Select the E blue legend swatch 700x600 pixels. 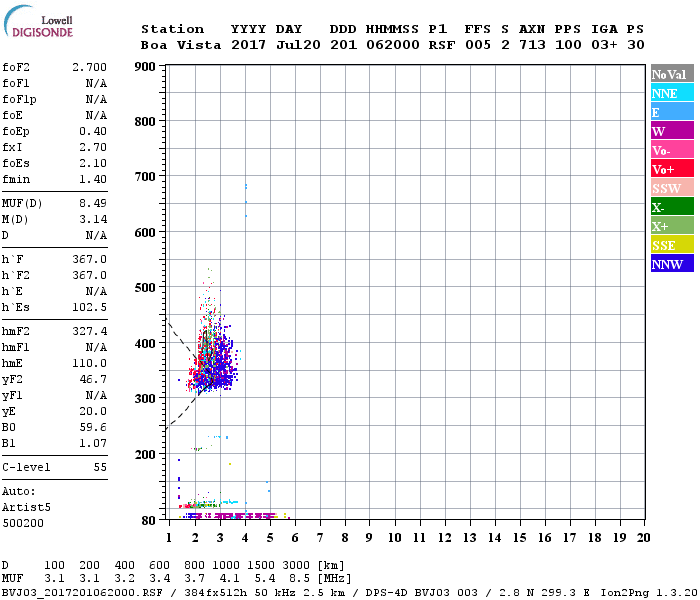pyautogui.click(x=672, y=112)
